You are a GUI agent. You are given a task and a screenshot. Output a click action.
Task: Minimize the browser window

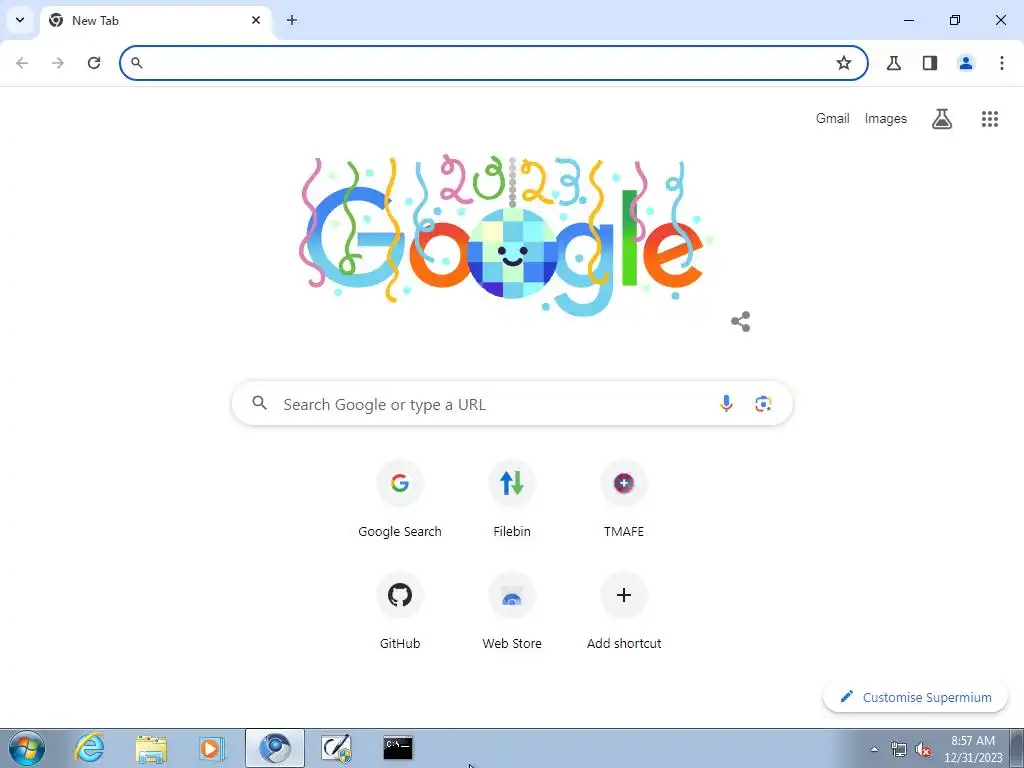tap(908, 20)
